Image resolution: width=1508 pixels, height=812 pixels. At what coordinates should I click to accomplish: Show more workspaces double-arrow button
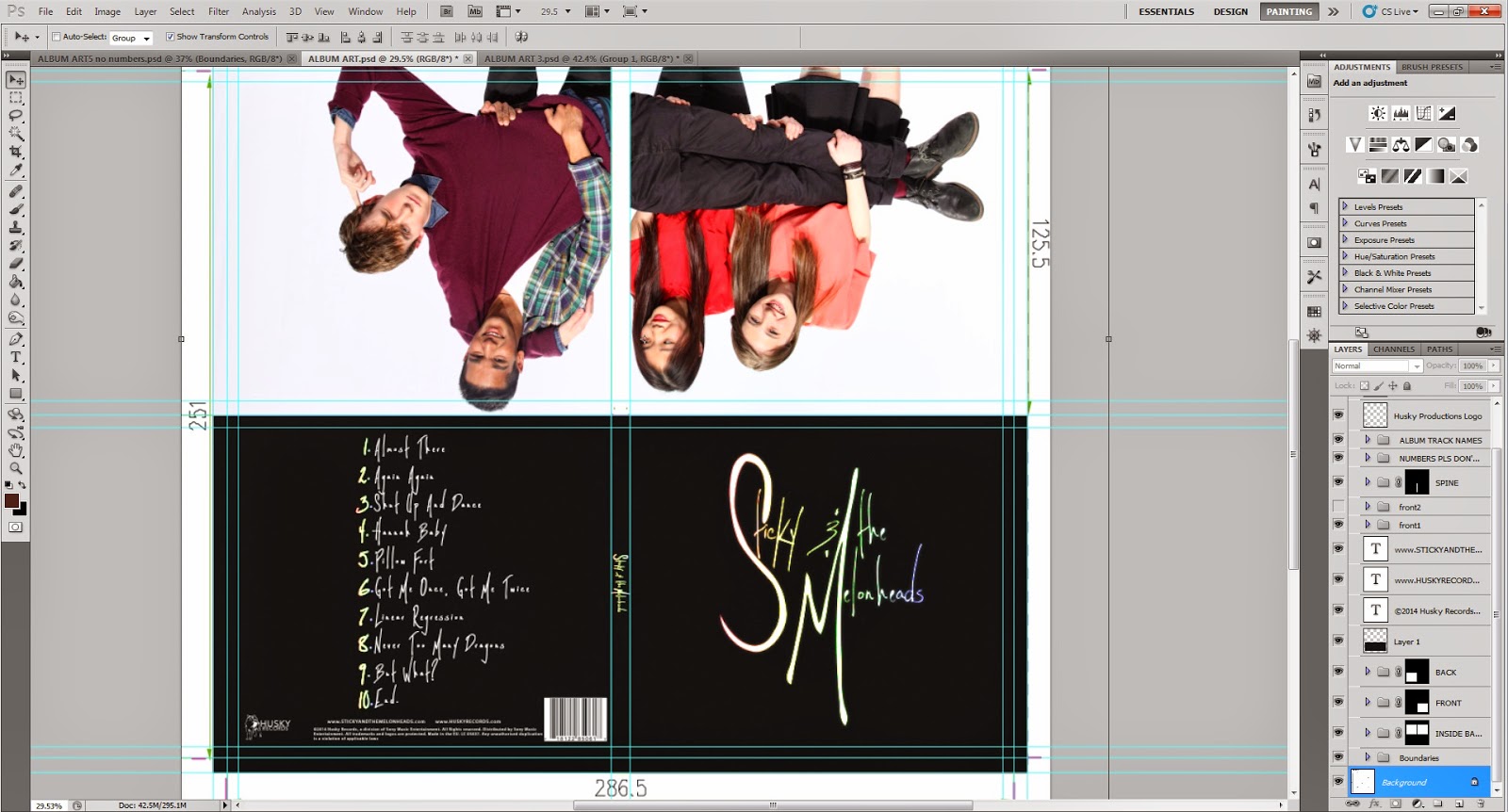point(1333,11)
